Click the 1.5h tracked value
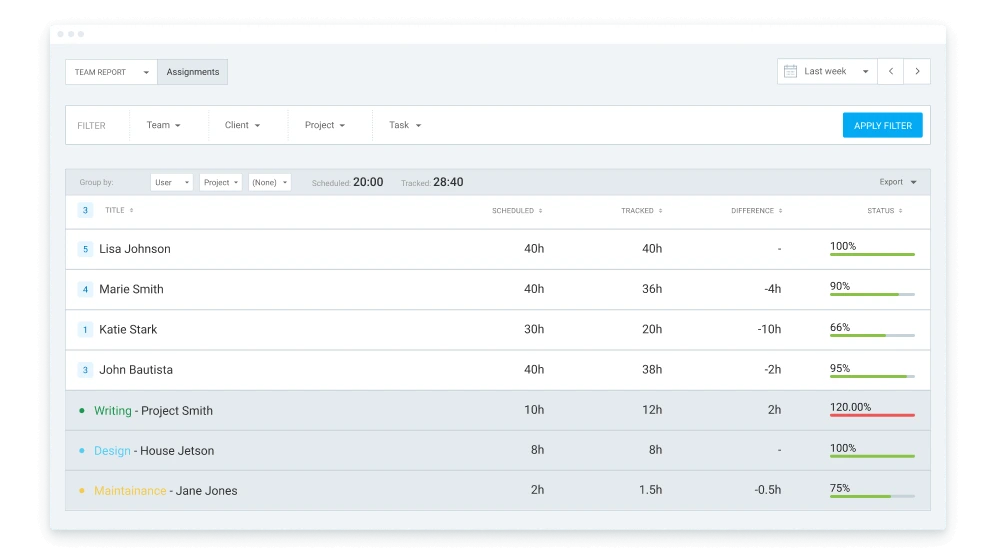The image size is (996, 554). [x=650, y=490]
